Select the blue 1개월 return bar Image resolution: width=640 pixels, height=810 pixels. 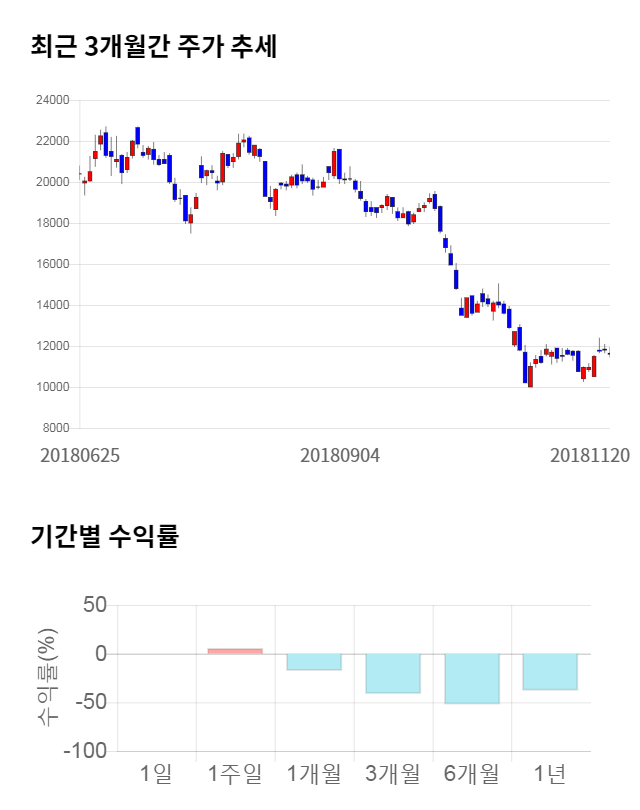point(314,662)
